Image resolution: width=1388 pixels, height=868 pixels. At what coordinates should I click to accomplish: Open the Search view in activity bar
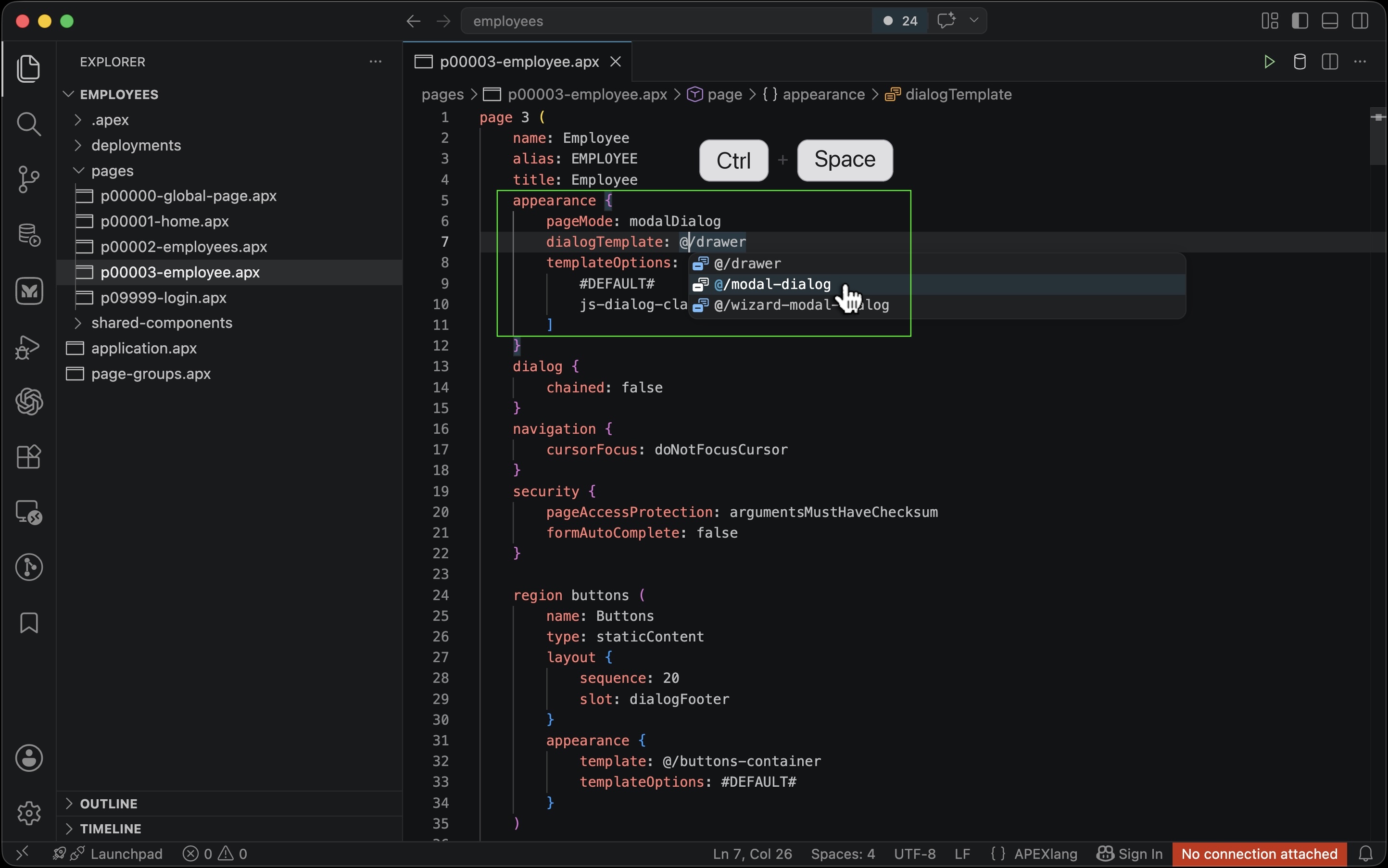pyautogui.click(x=29, y=124)
